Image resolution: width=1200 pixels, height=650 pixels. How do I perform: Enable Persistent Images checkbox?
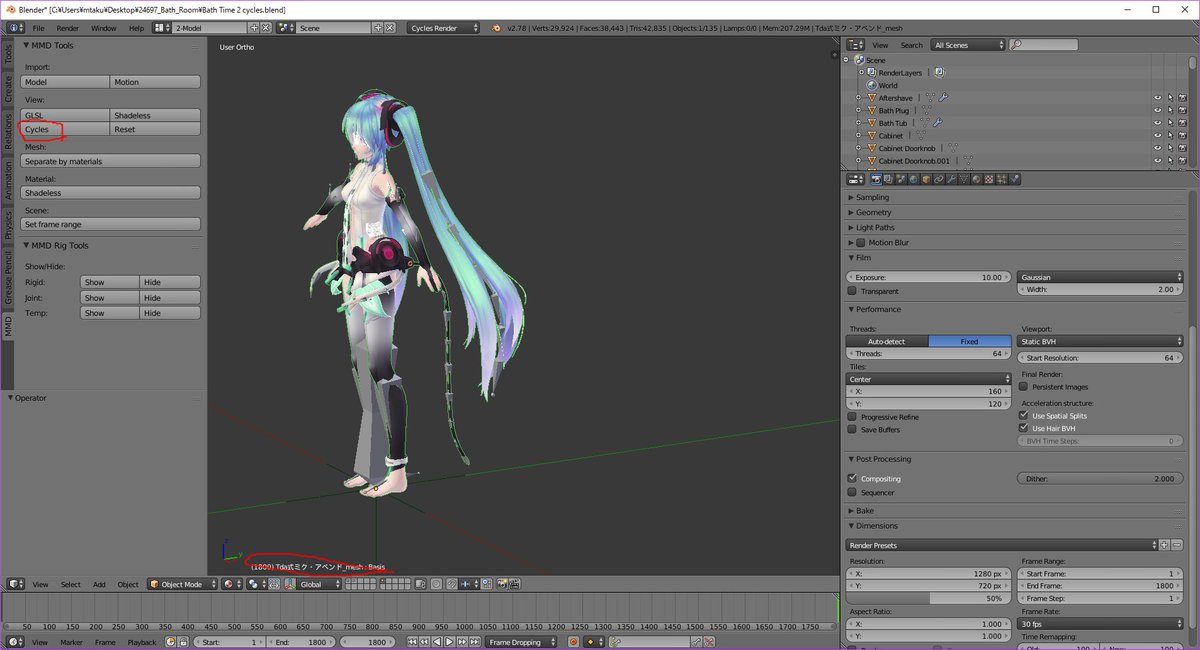(1023, 386)
